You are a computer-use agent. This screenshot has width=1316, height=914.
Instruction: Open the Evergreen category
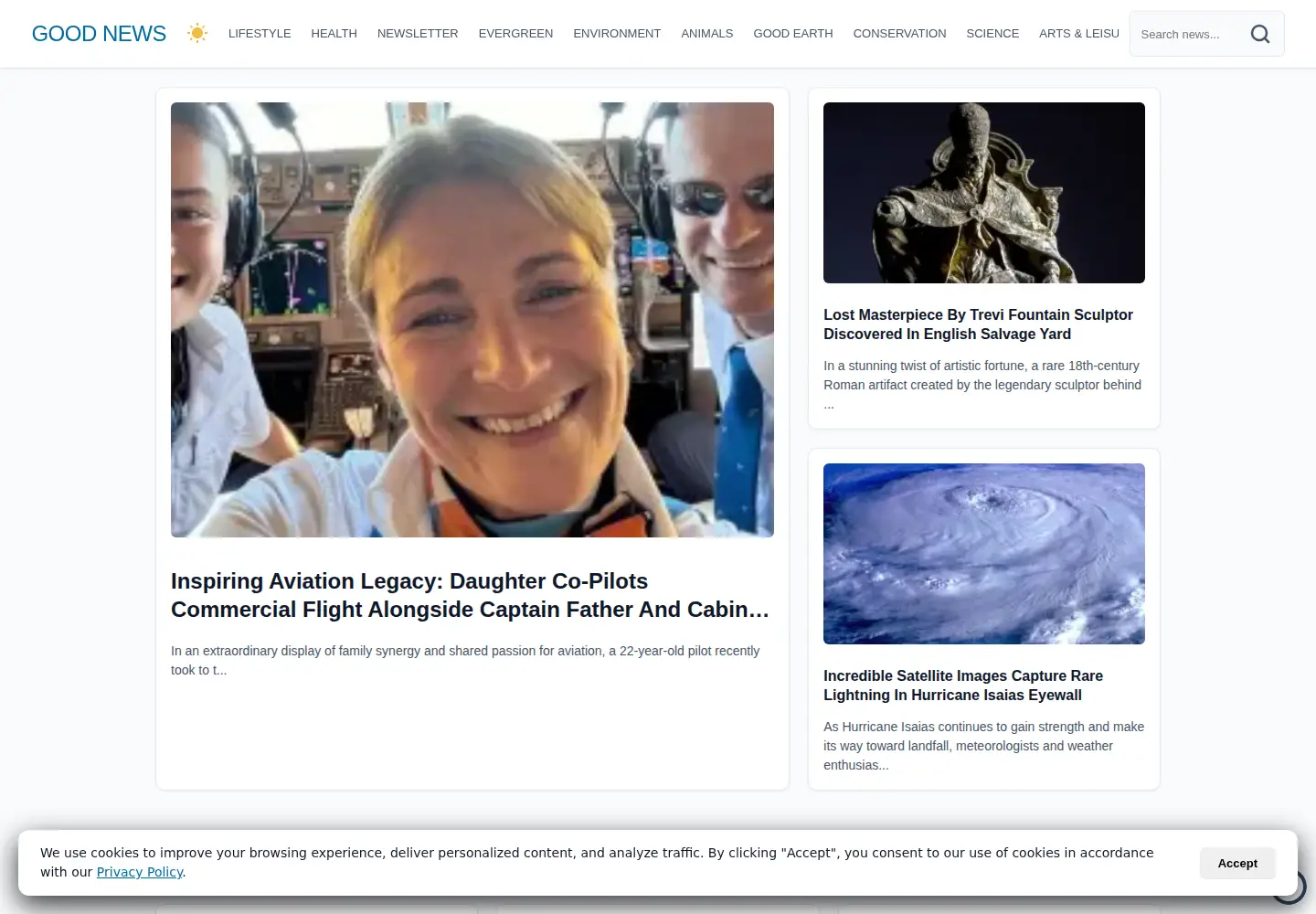click(515, 34)
